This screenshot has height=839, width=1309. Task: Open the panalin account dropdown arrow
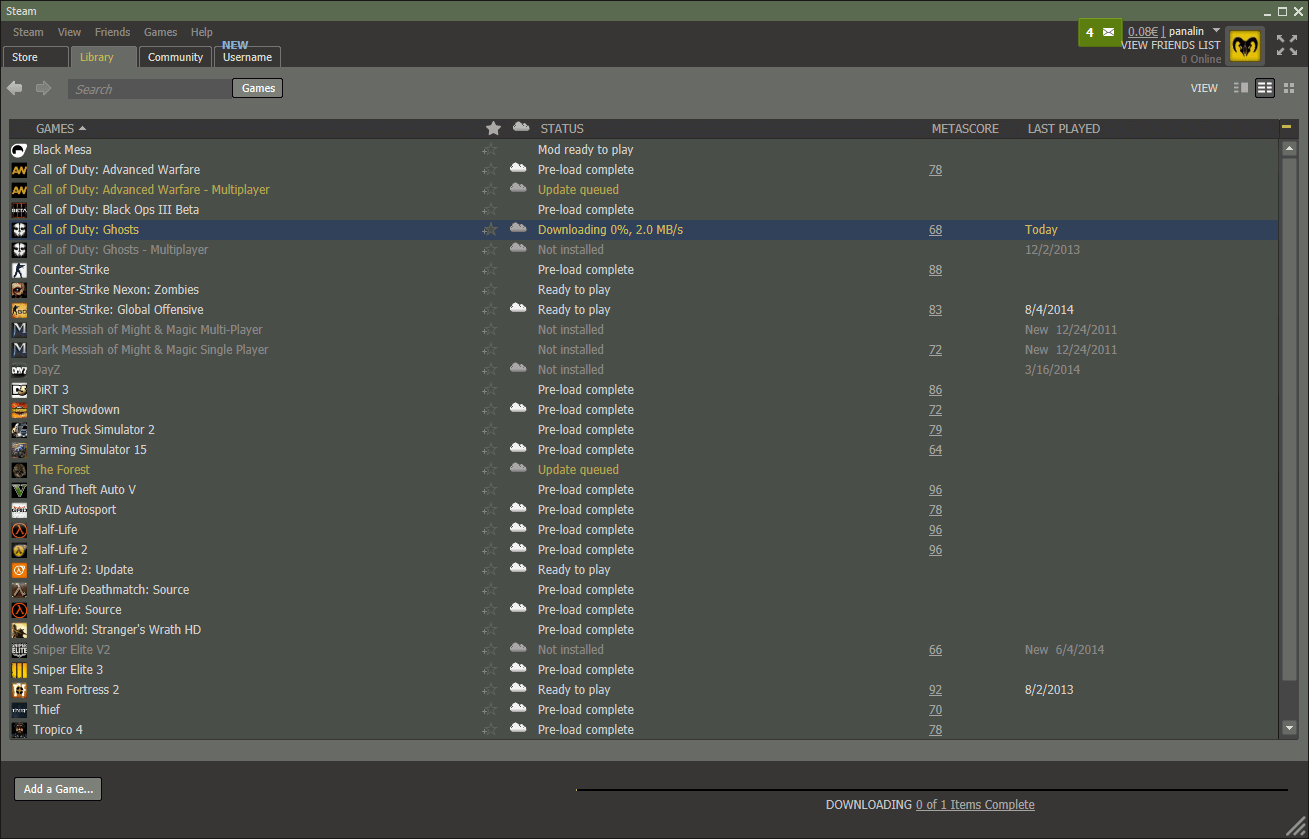click(1214, 31)
